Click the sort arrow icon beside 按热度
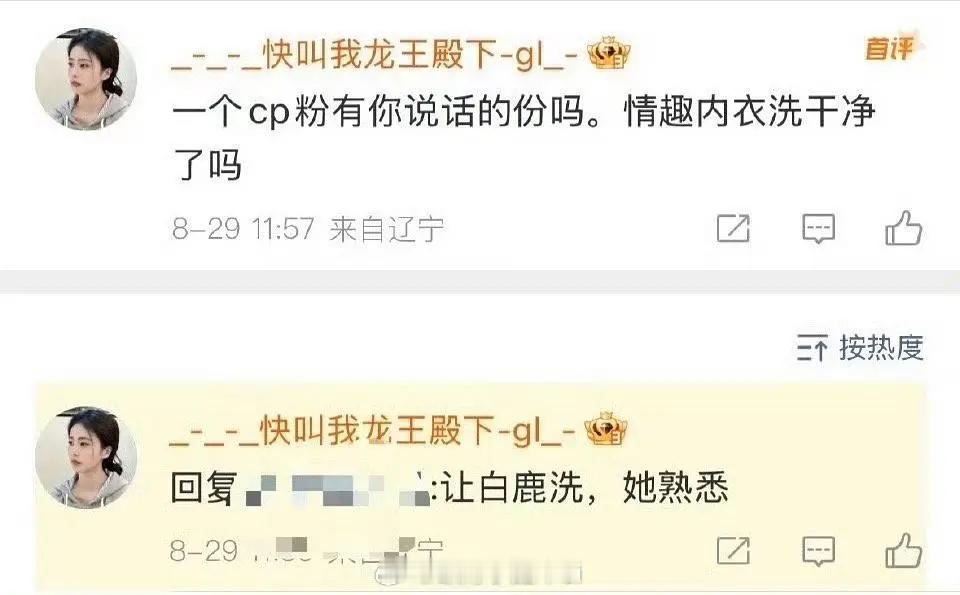 [812, 348]
